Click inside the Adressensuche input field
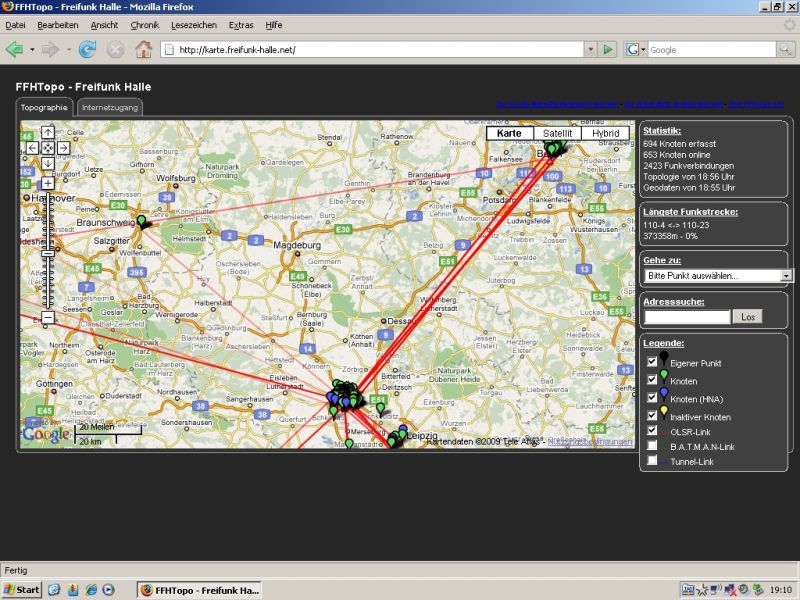Image resolution: width=800 pixels, height=600 pixels. (685, 315)
